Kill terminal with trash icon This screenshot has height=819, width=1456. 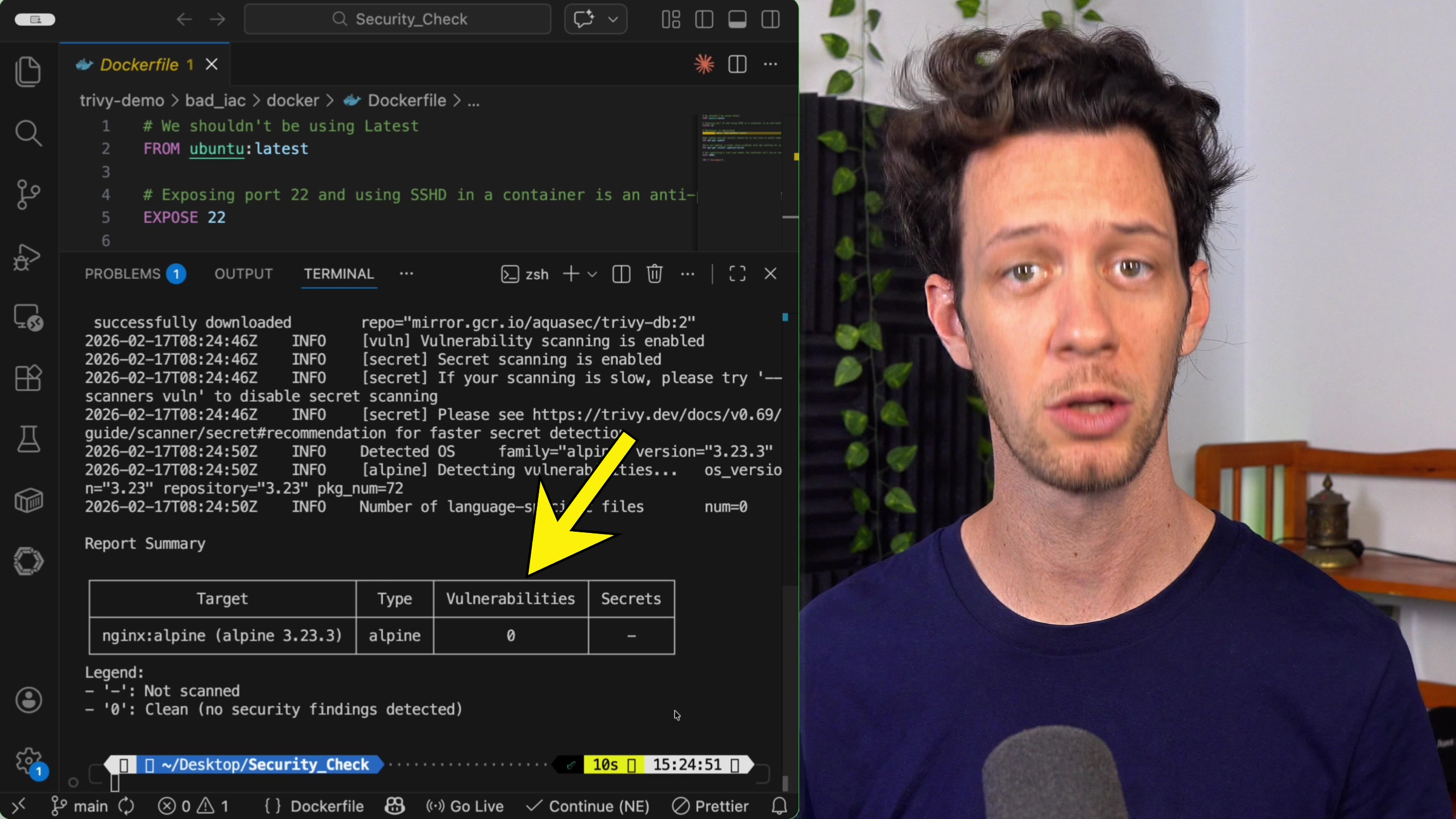pos(654,274)
